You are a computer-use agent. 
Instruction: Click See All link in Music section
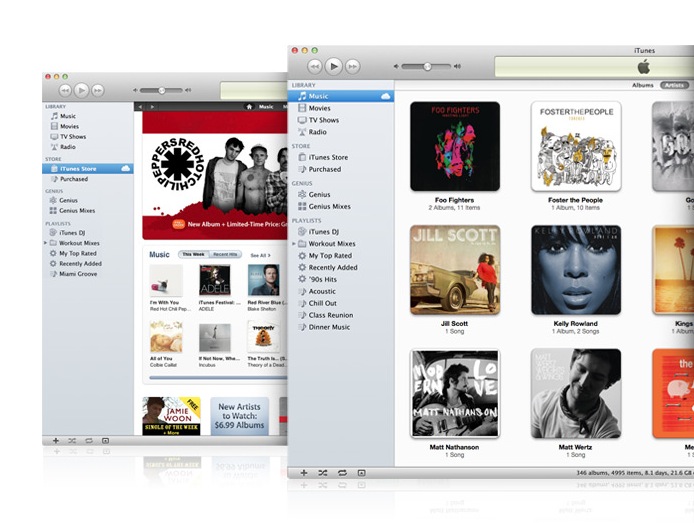[x=260, y=255]
